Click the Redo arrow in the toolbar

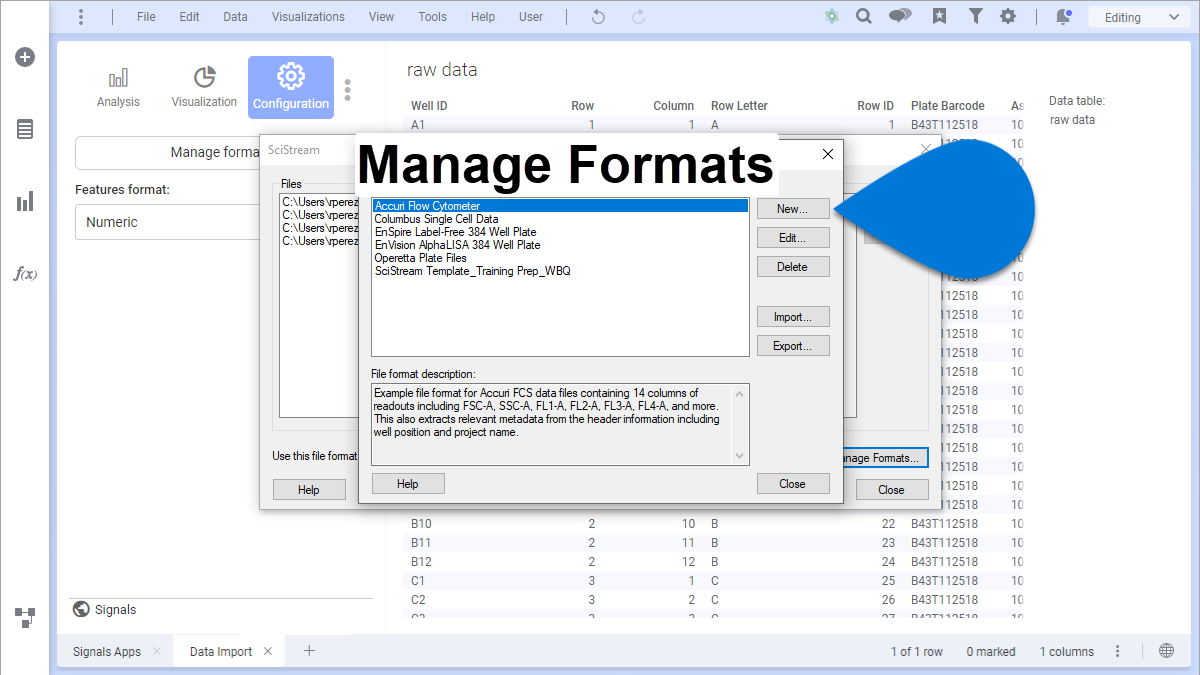[638, 17]
